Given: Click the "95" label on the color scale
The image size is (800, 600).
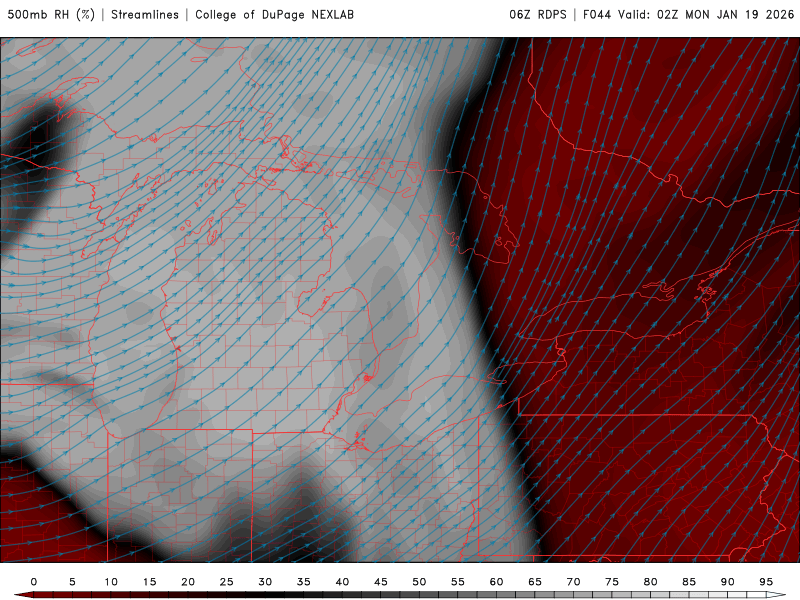Looking at the screenshot, I should 766,582.
